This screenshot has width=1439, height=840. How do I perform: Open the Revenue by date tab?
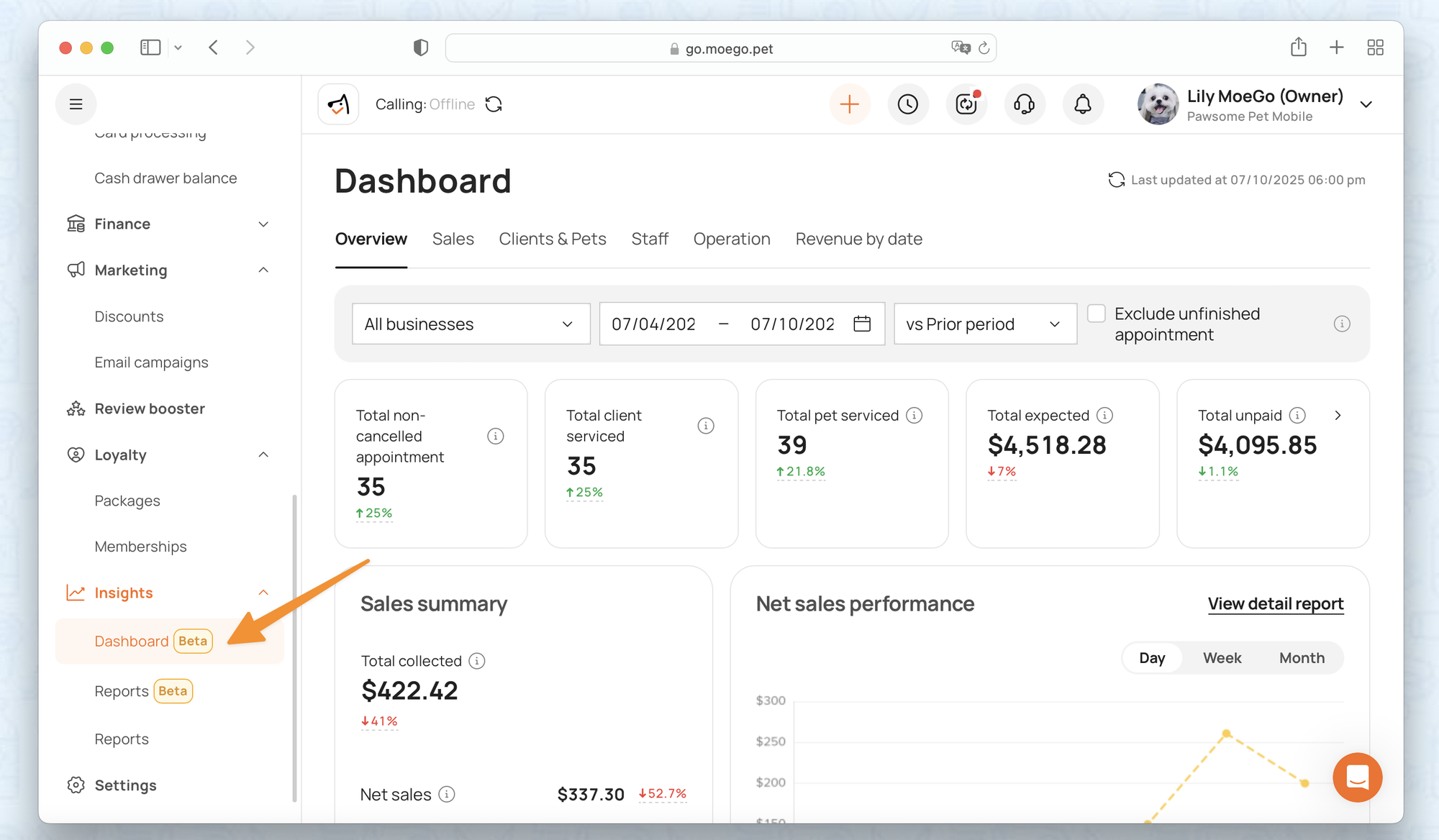(x=858, y=239)
